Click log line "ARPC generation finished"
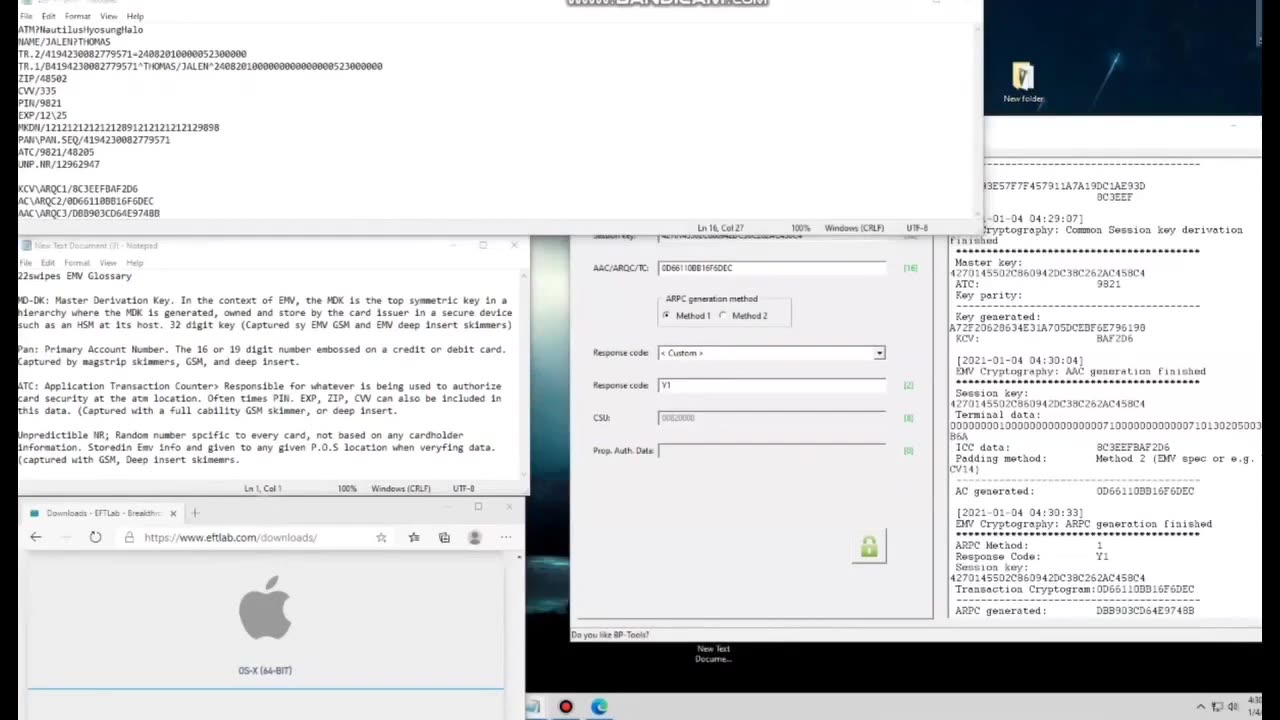The image size is (1280, 720). pos(1084,524)
